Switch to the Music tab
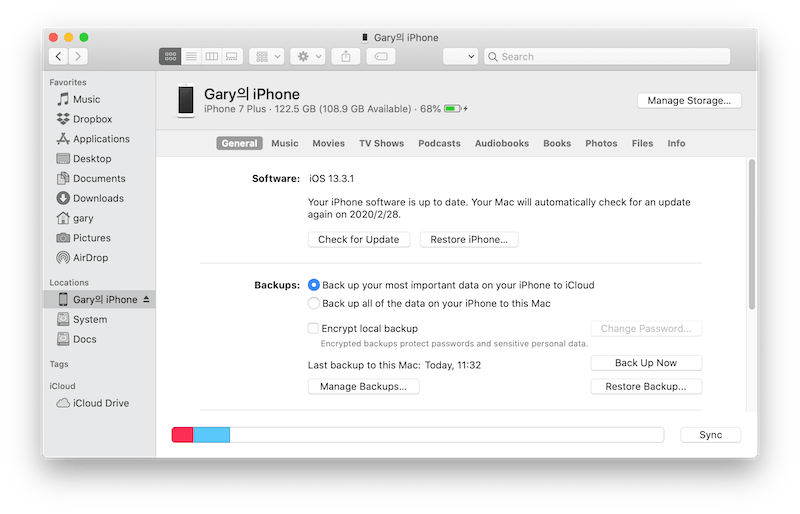 point(285,143)
